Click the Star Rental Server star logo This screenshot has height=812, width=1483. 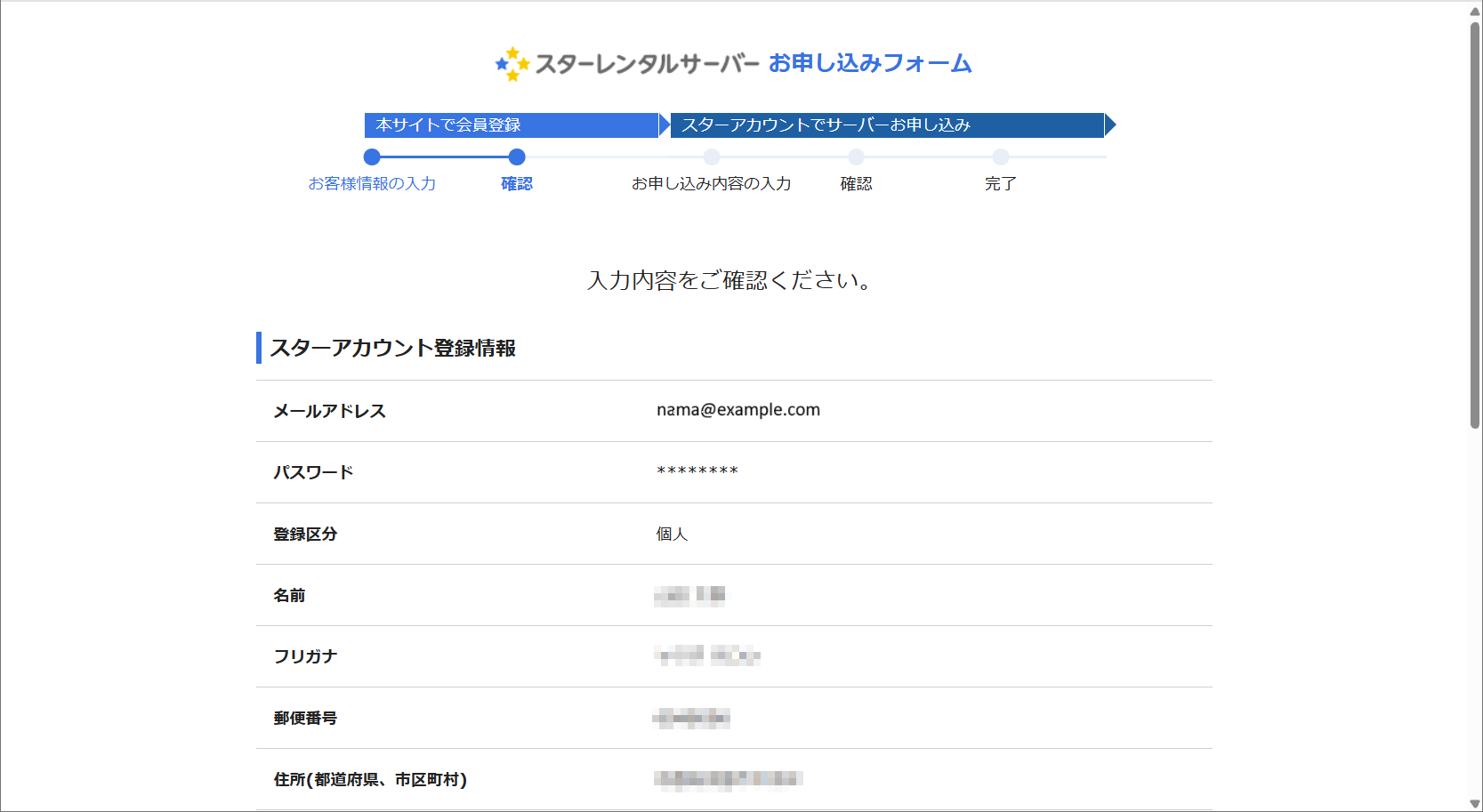512,64
